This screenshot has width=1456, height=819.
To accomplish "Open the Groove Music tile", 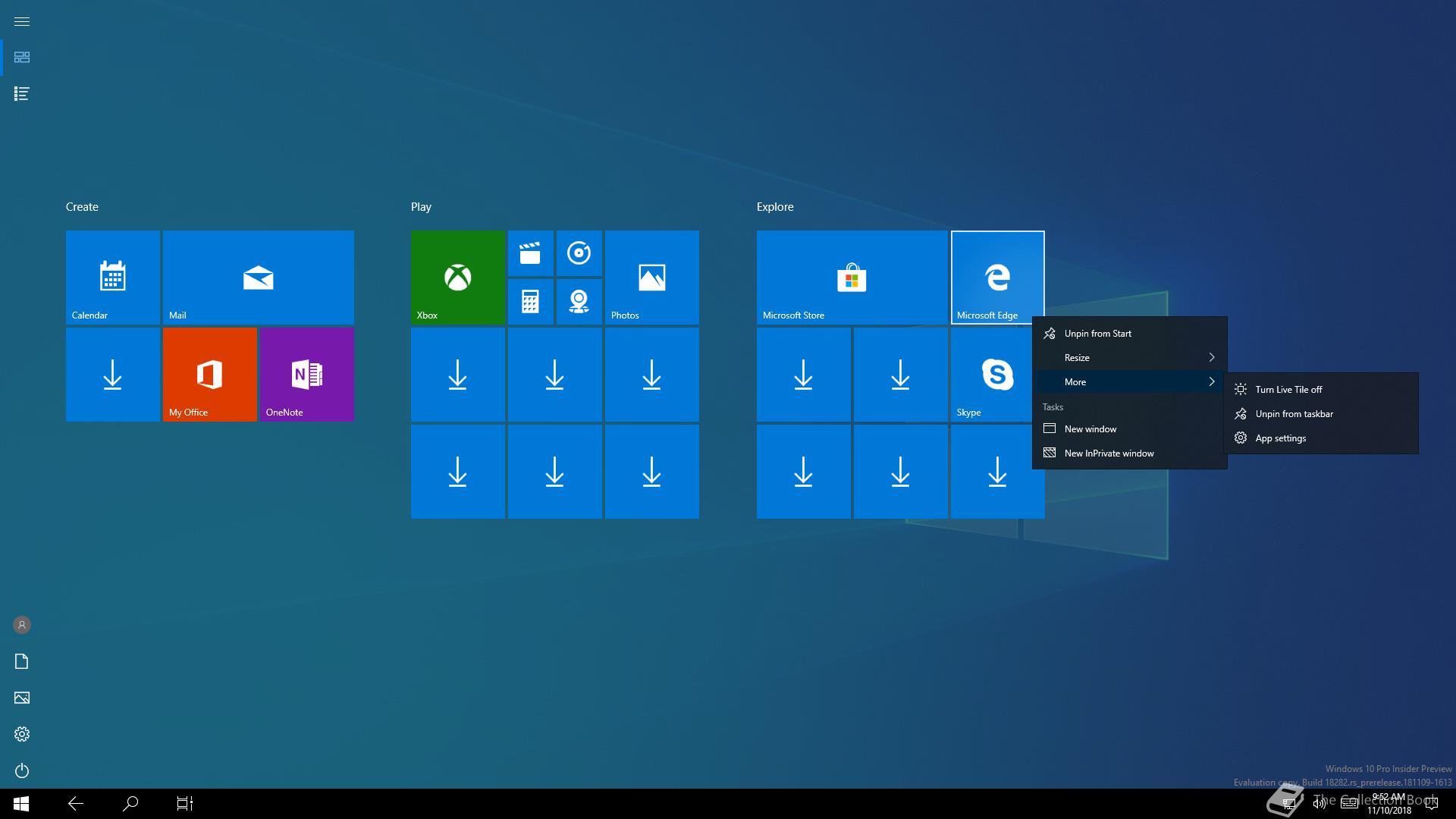I will tap(579, 253).
